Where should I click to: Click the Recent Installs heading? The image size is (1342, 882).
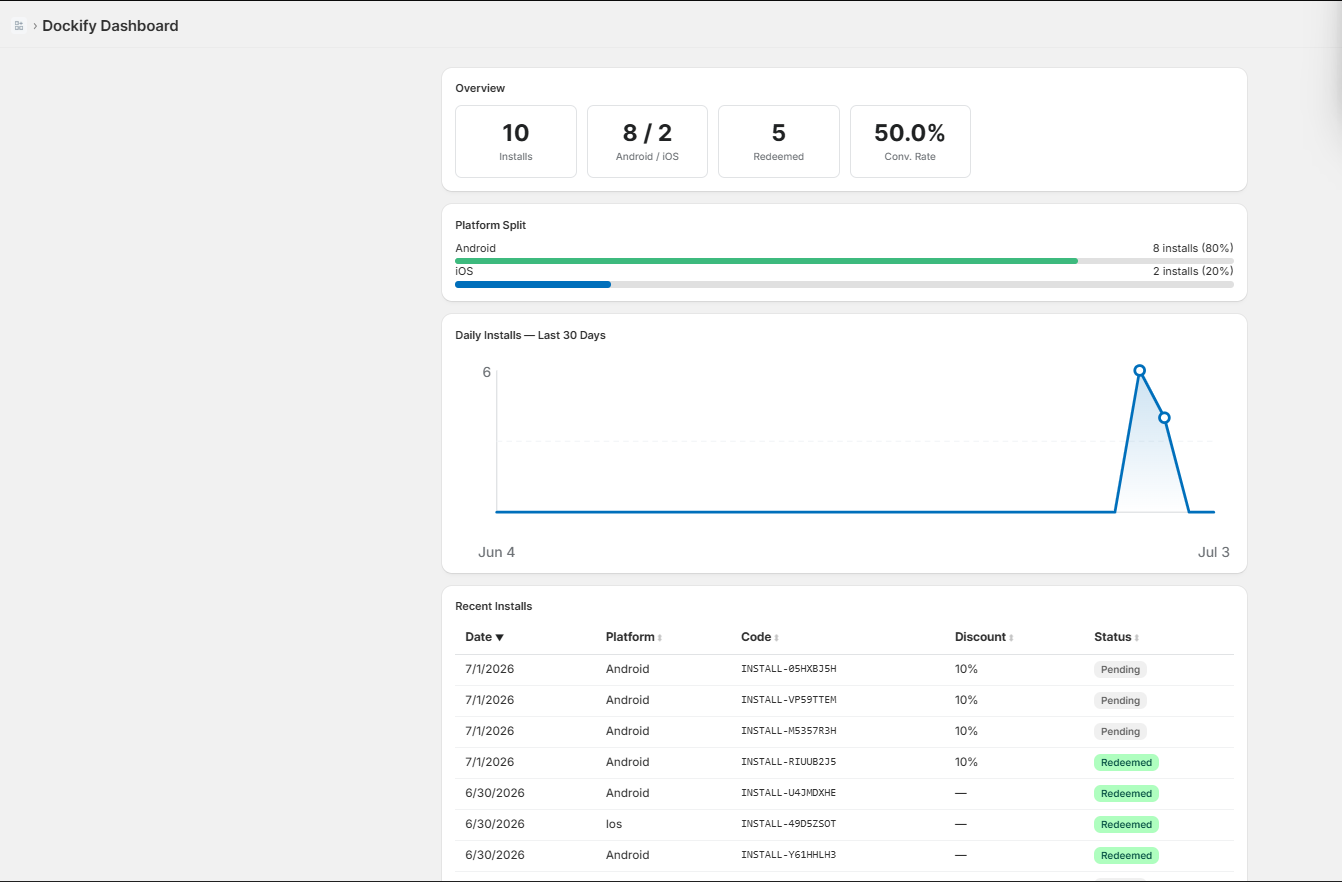(x=494, y=606)
